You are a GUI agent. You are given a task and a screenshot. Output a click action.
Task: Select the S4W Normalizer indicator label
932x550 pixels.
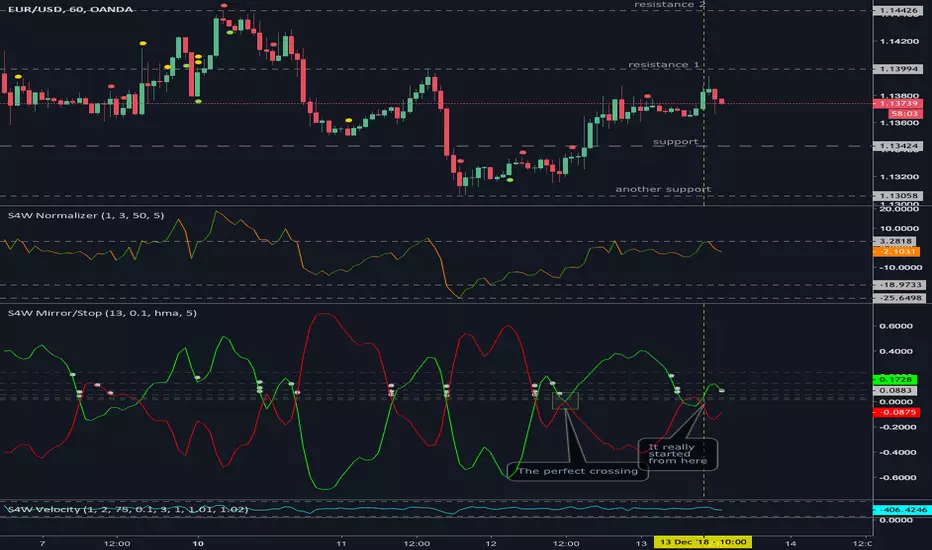point(86,215)
